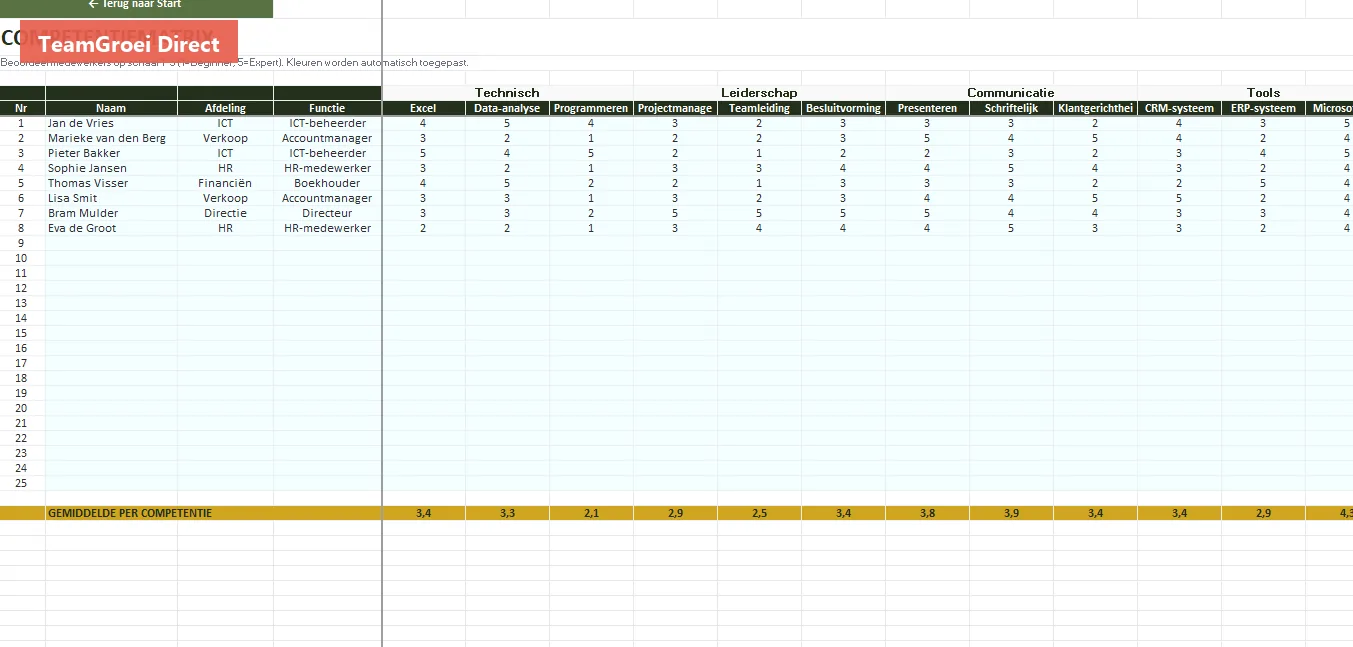Select the 'Functie' column header
Viewport: 1353px width, 647px height.
point(327,108)
